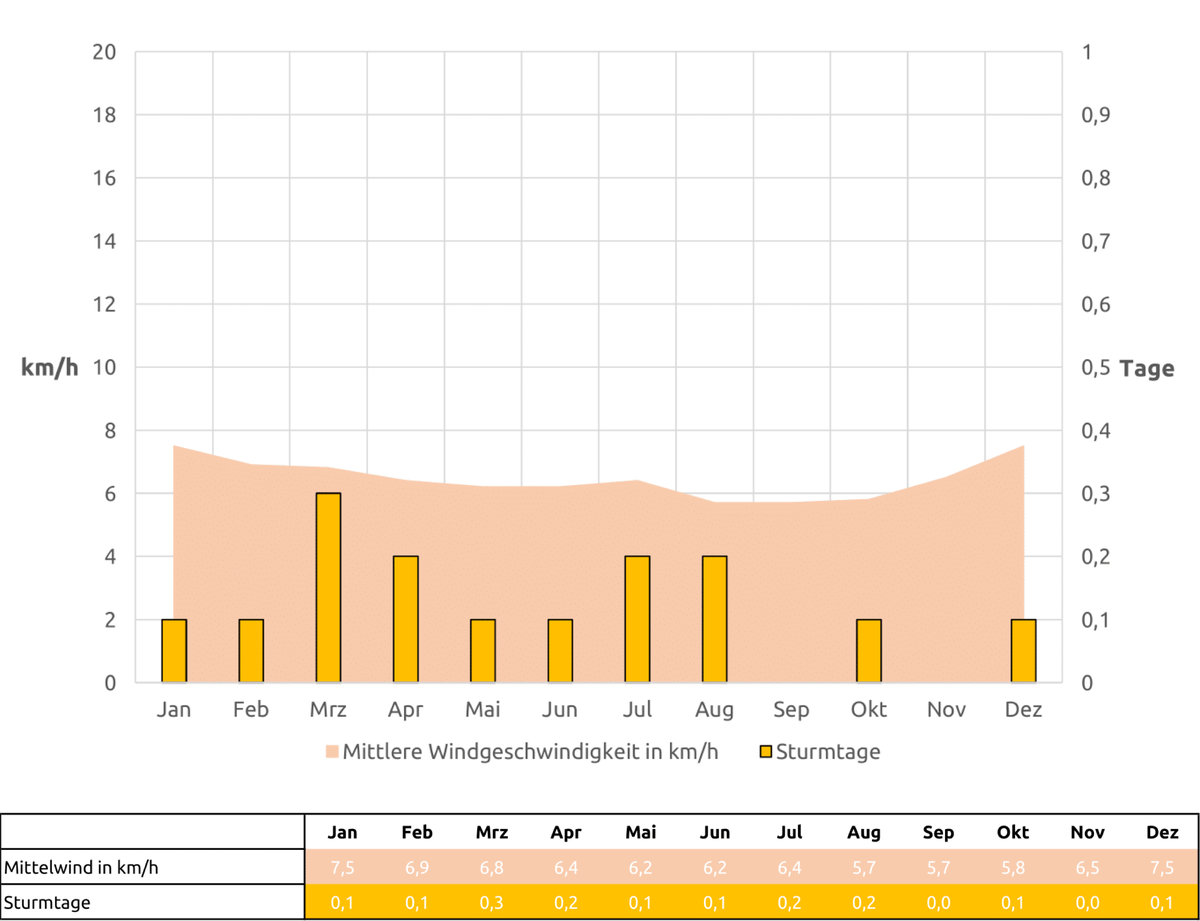Click the bold km/h left axis title
Image resolution: width=1200 pixels, height=921 pixels.
[50, 368]
